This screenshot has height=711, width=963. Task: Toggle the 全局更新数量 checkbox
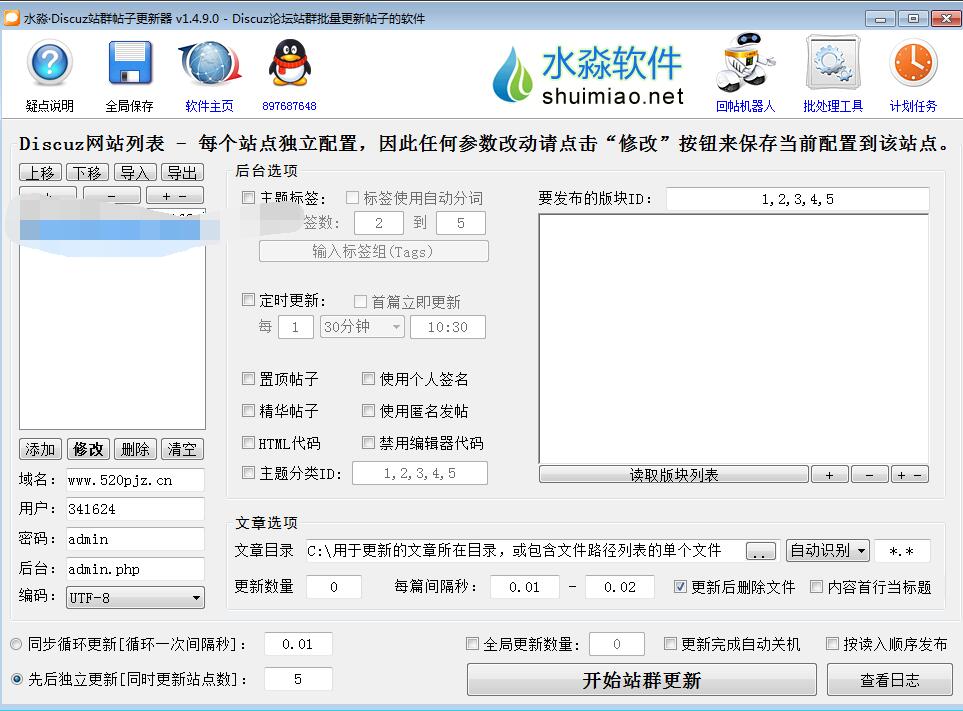472,643
